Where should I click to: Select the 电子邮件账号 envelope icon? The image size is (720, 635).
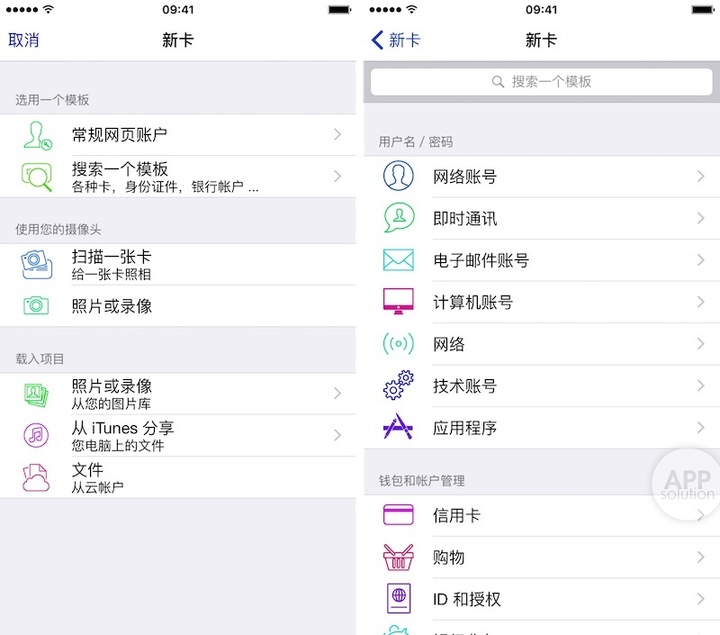[x=398, y=260]
